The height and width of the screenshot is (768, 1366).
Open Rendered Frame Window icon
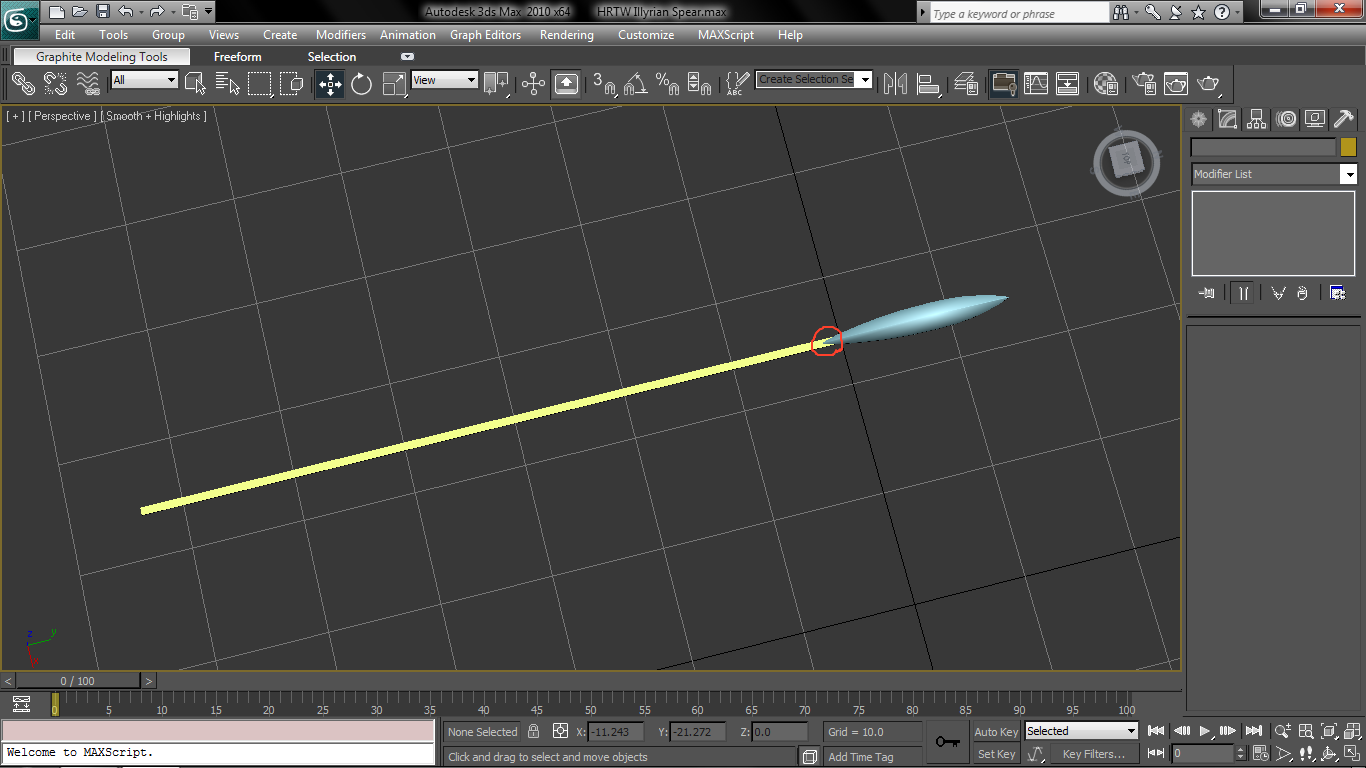click(x=1175, y=83)
